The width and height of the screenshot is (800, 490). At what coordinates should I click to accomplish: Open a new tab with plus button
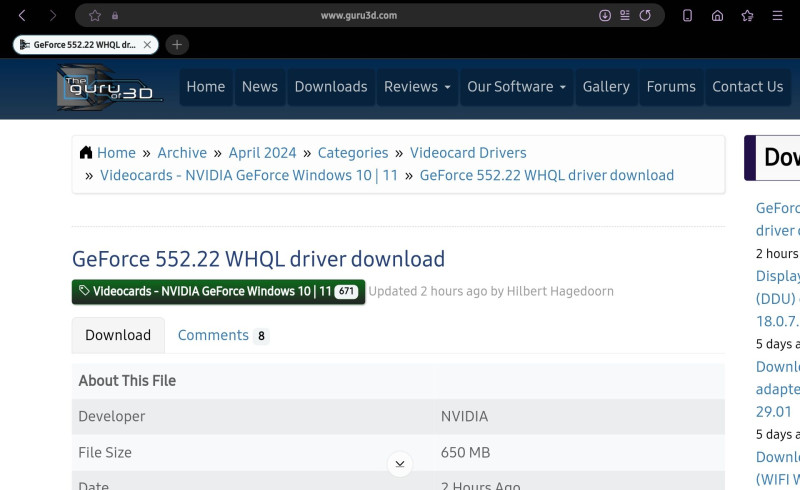(177, 45)
